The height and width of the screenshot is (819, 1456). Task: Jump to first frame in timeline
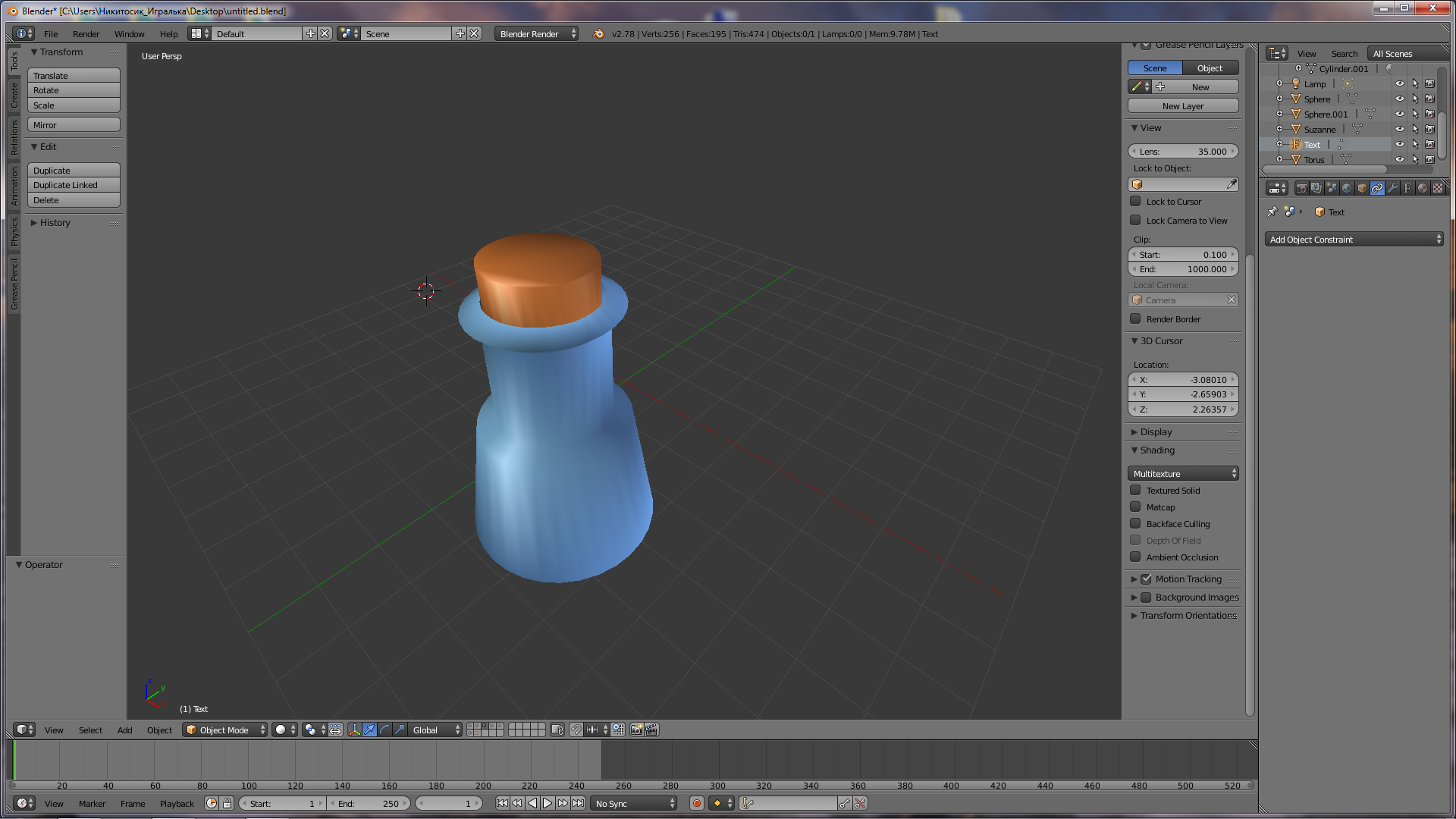[502, 804]
